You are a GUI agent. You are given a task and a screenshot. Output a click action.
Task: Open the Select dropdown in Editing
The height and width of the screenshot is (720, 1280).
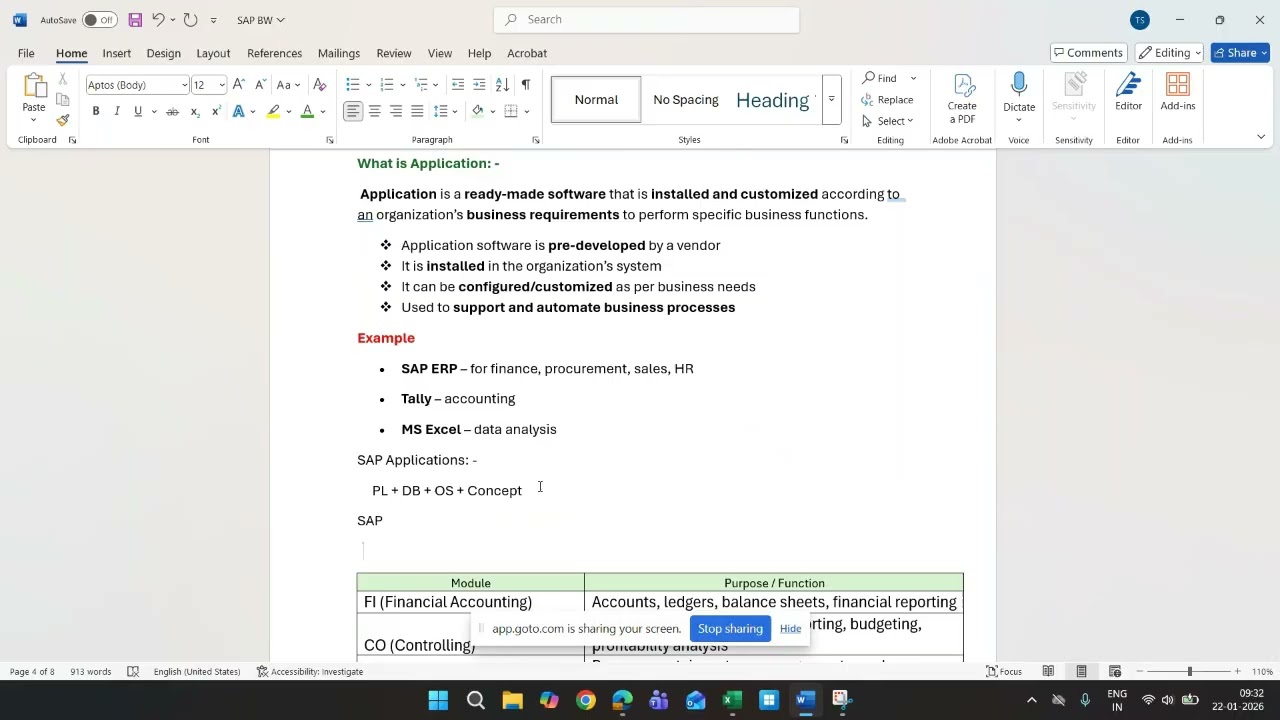tap(888, 121)
